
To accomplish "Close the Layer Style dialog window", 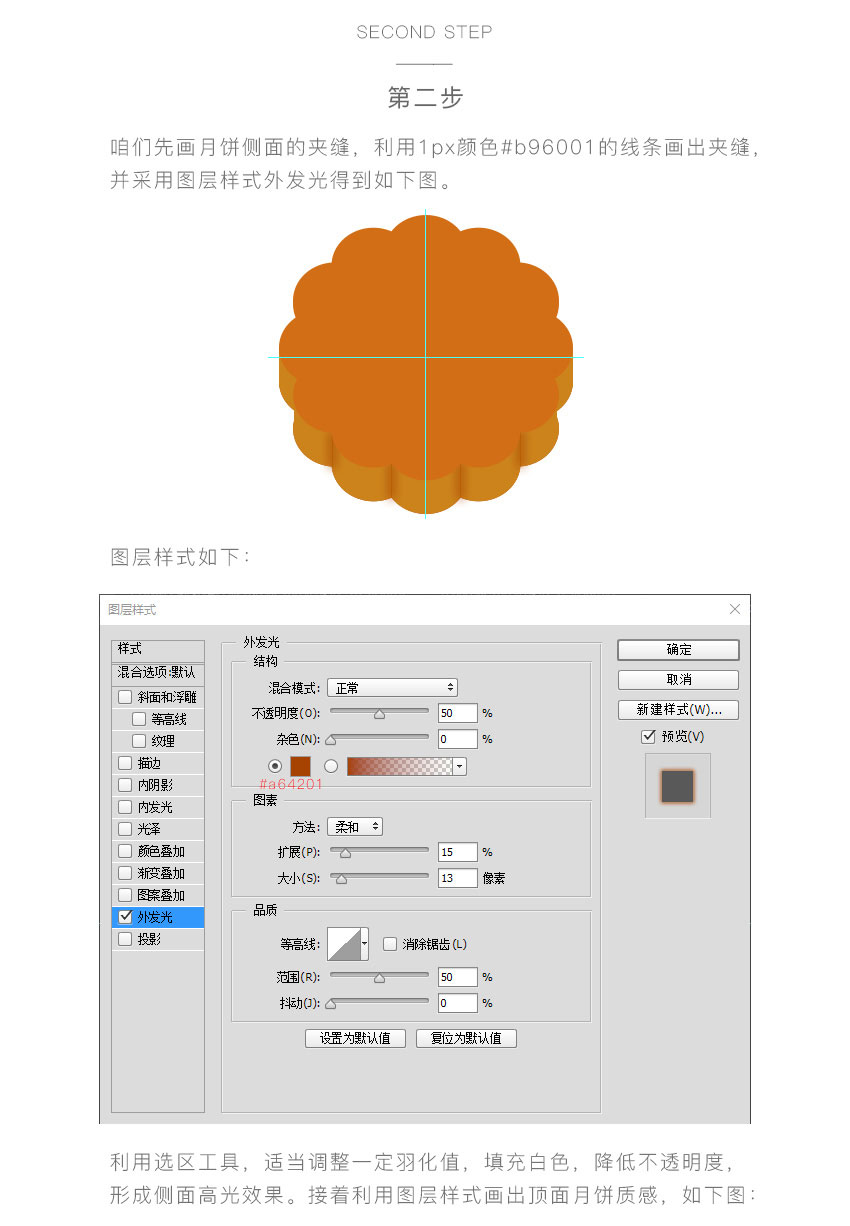I will tap(735, 609).
